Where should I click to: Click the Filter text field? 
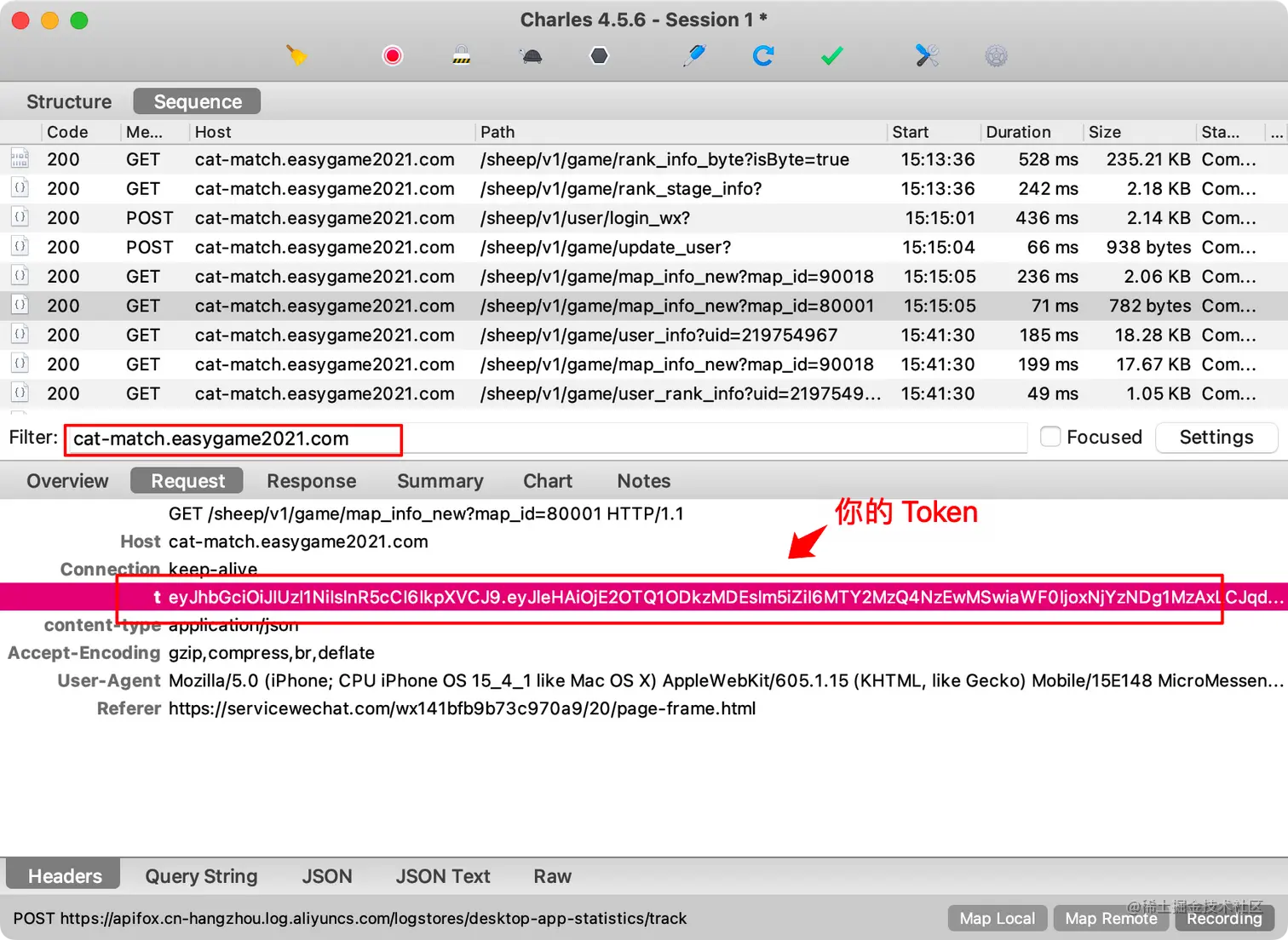tap(545, 438)
